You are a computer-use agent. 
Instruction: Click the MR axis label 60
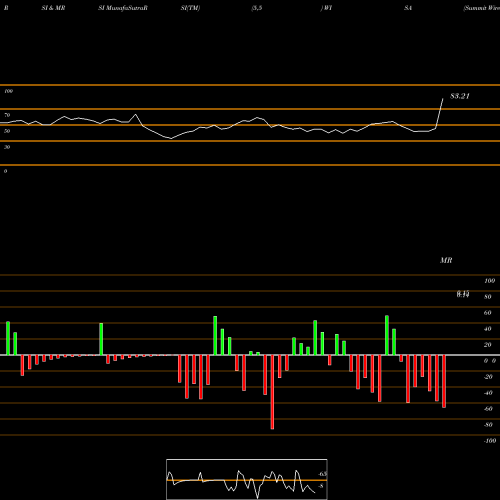(488, 313)
